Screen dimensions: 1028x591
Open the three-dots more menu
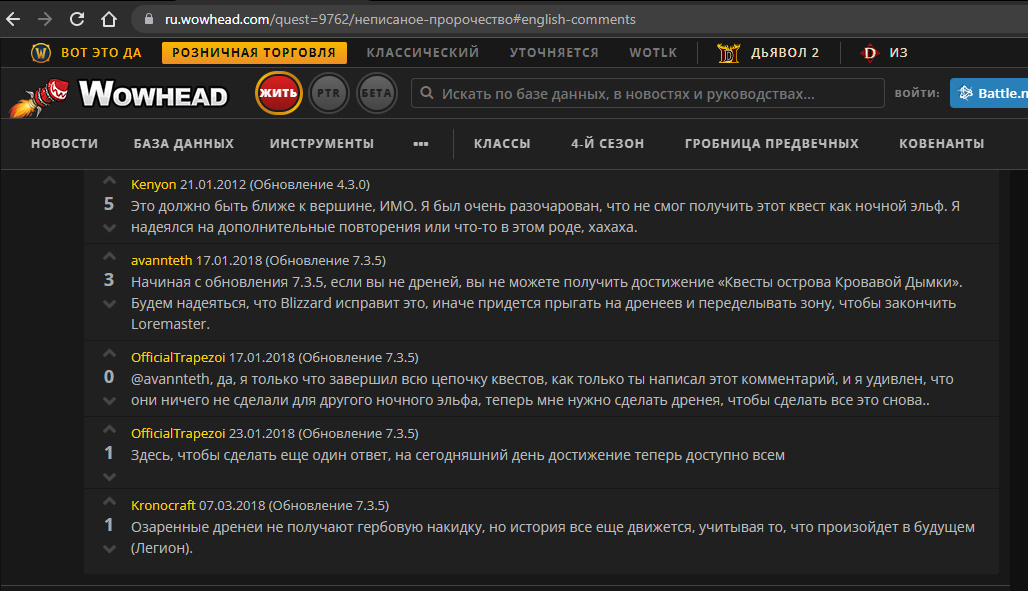point(420,144)
